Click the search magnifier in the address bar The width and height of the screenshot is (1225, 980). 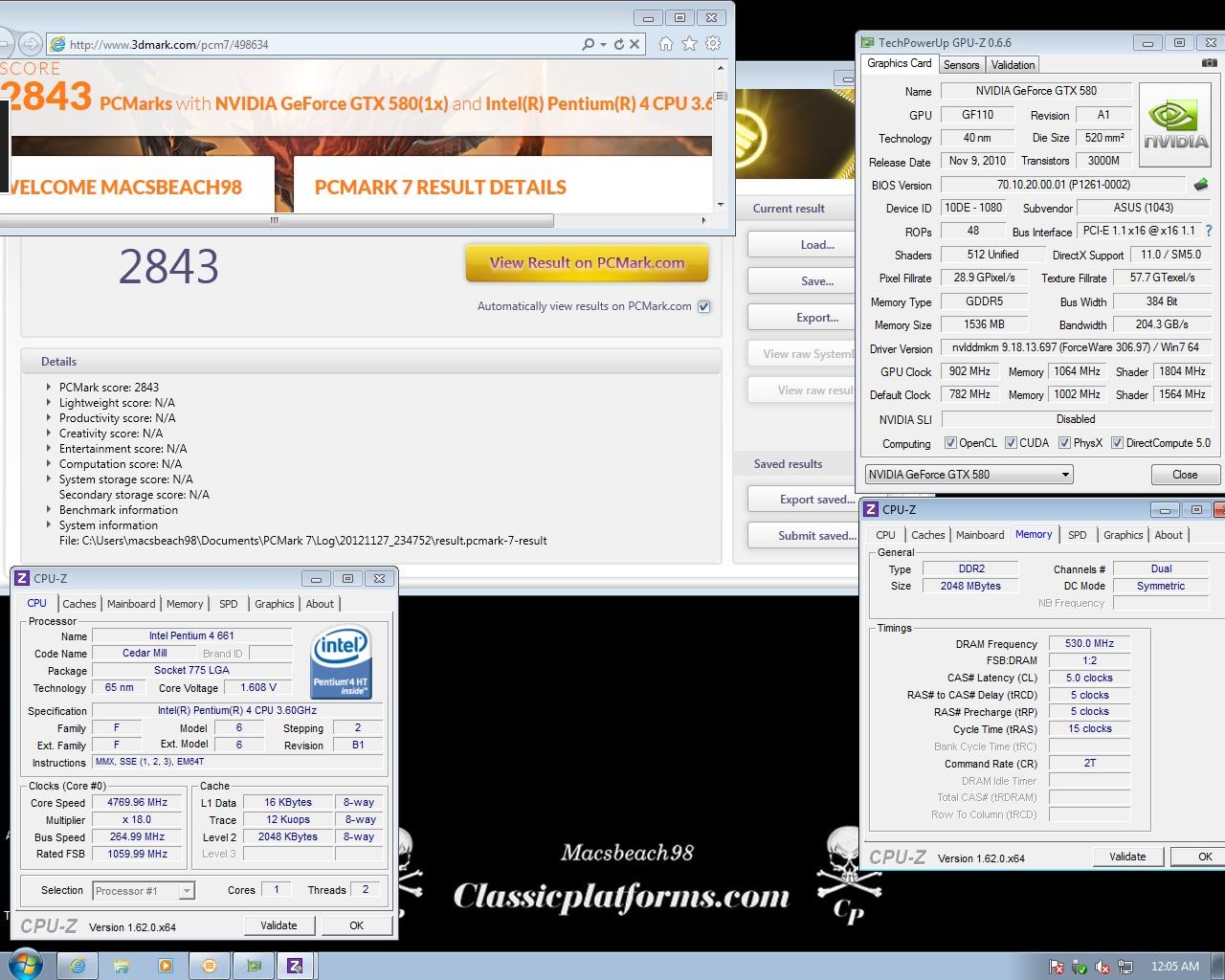pyautogui.click(x=588, y=44)
